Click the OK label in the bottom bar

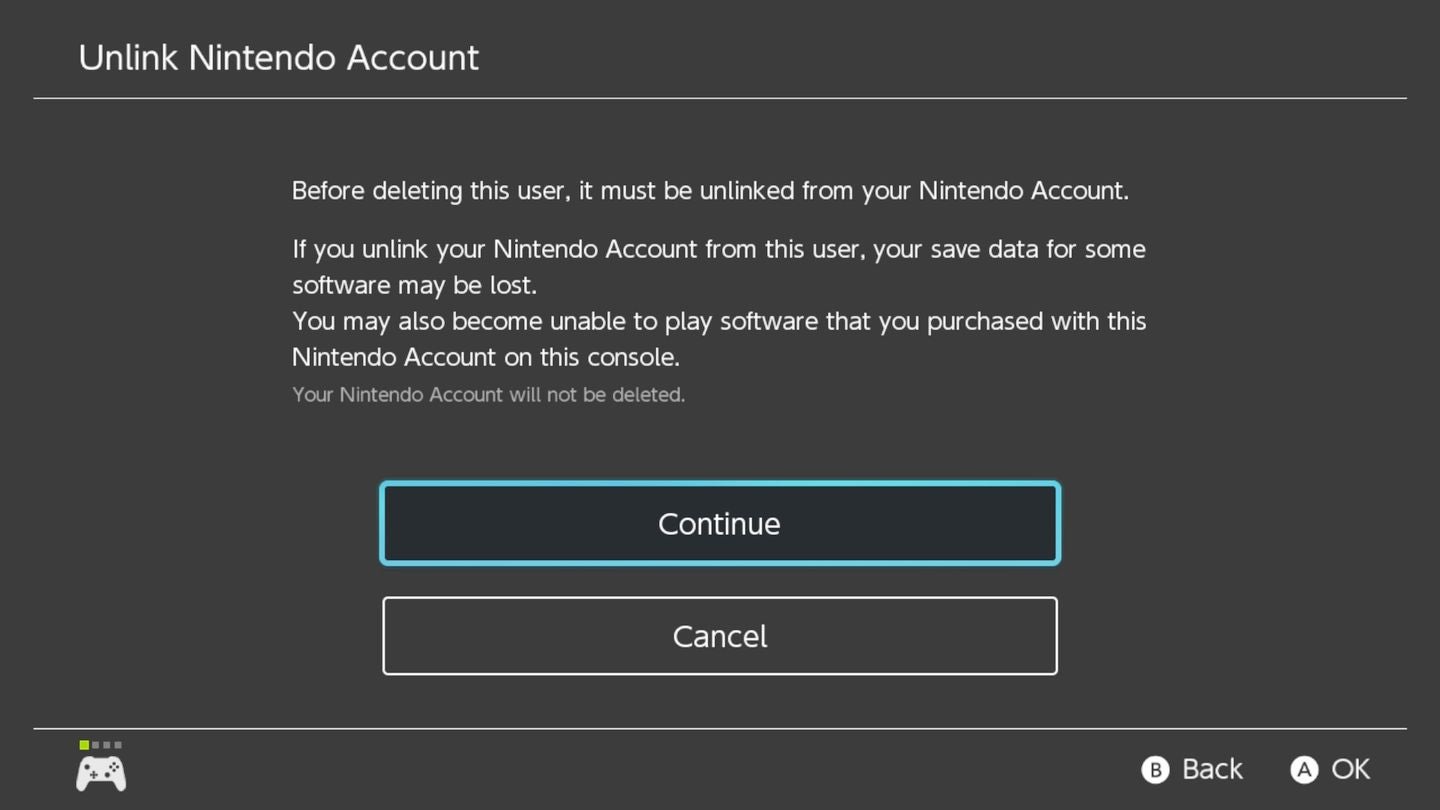1349,769
